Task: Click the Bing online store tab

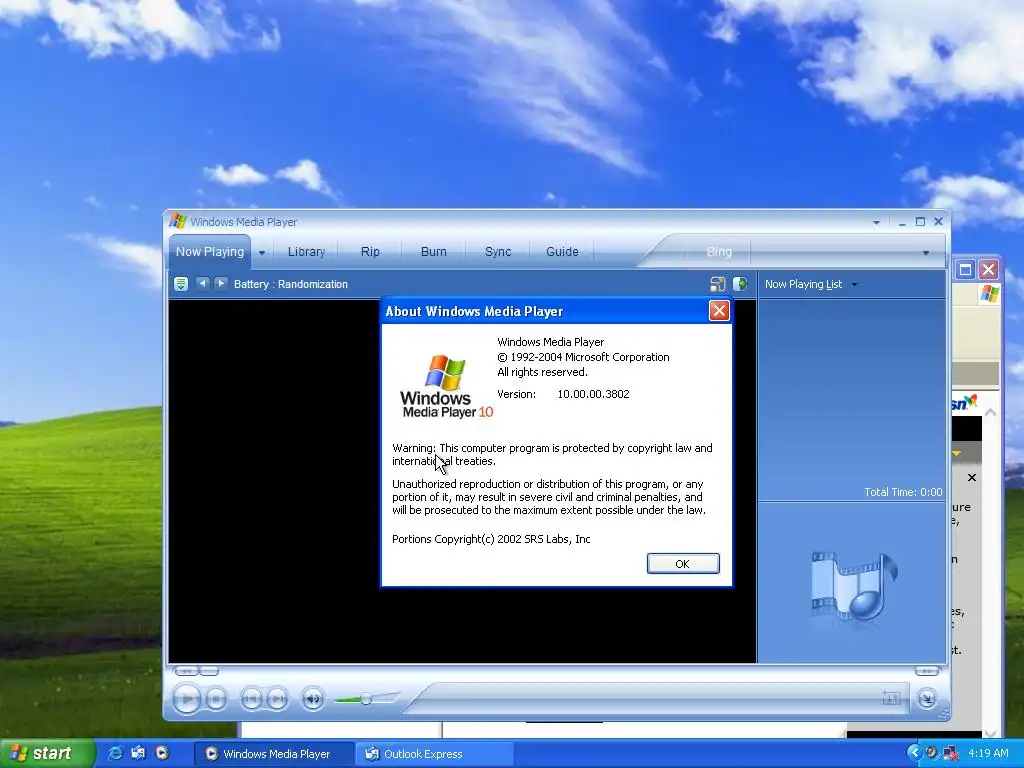Action: coord(719,251)
